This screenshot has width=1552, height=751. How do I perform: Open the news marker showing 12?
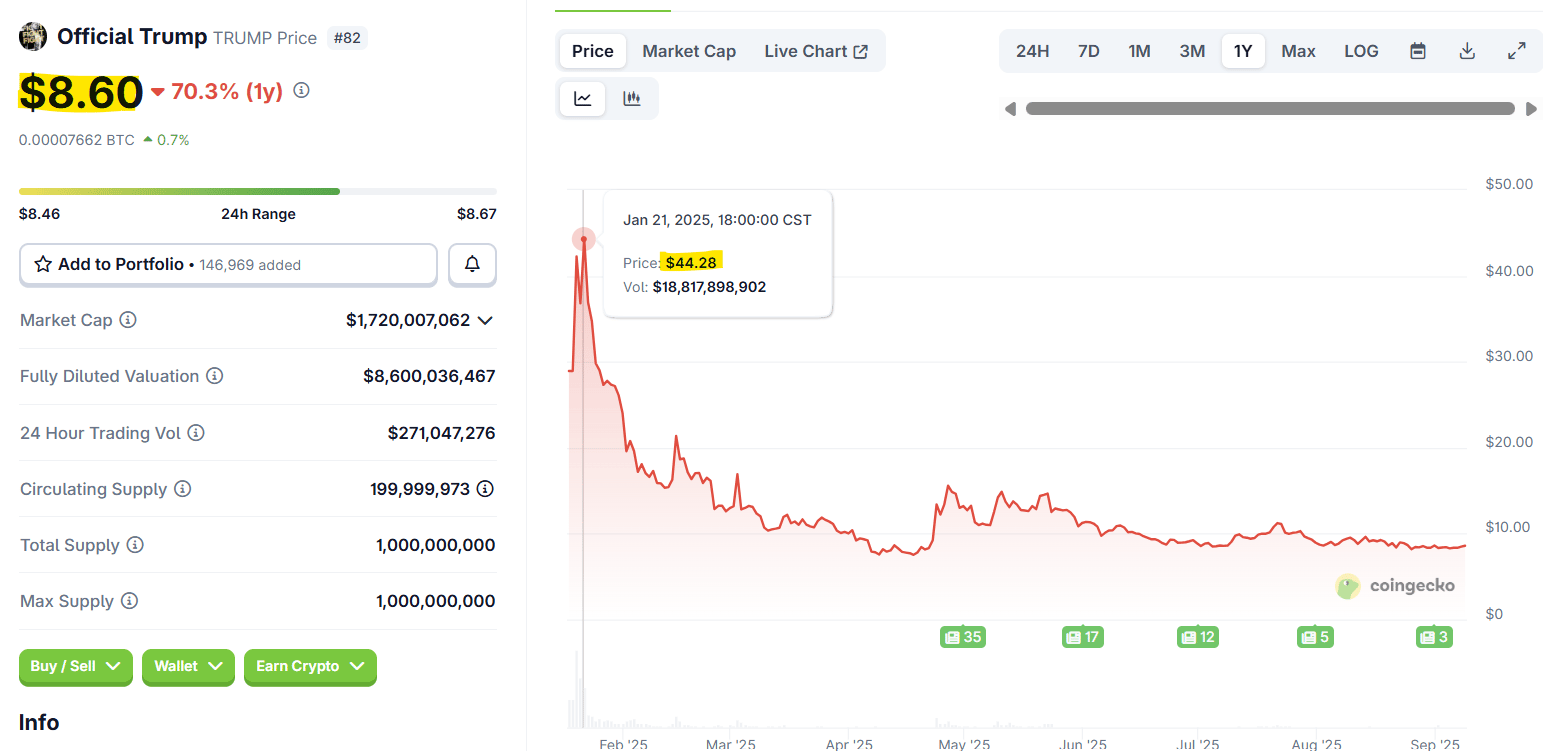coord(1197,637)
